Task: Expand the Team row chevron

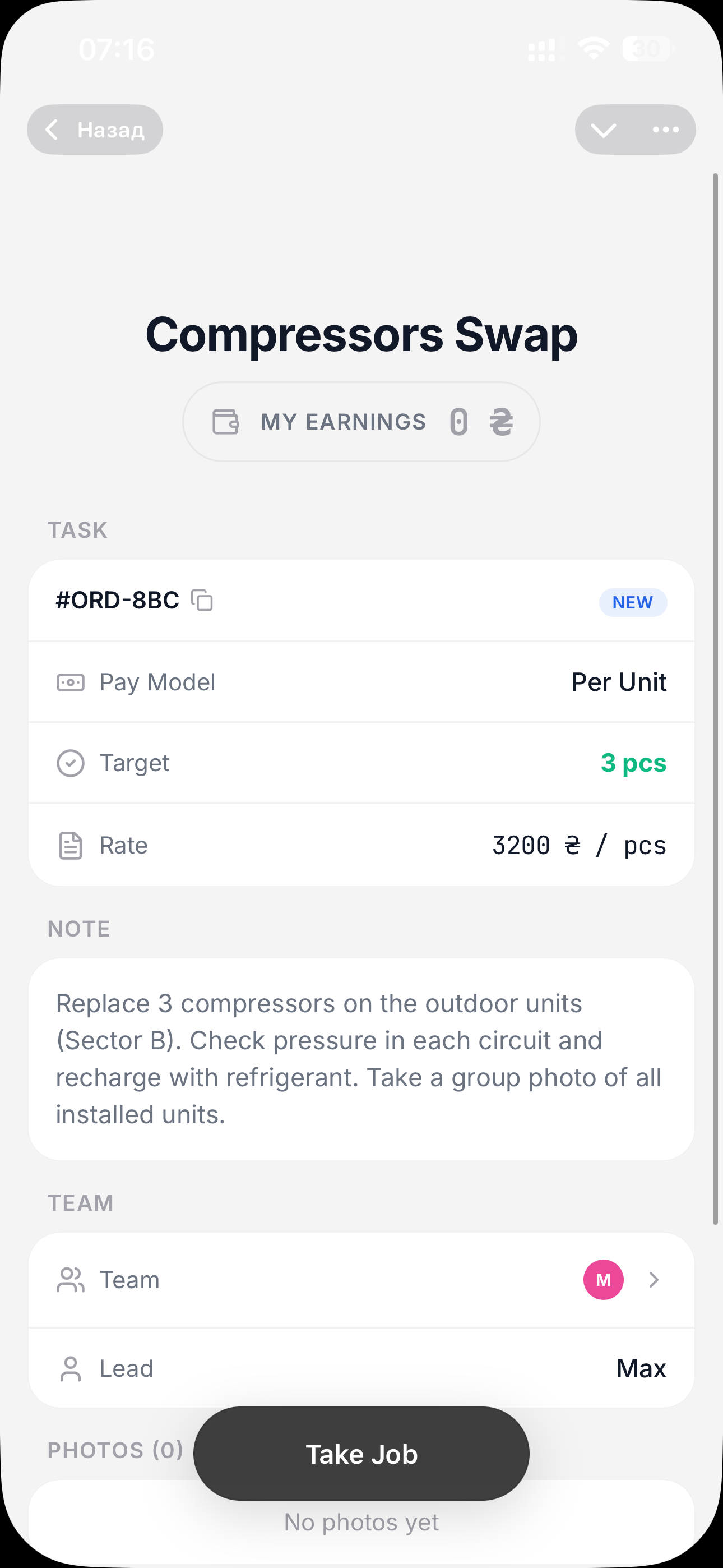Action: point(654,1280)
